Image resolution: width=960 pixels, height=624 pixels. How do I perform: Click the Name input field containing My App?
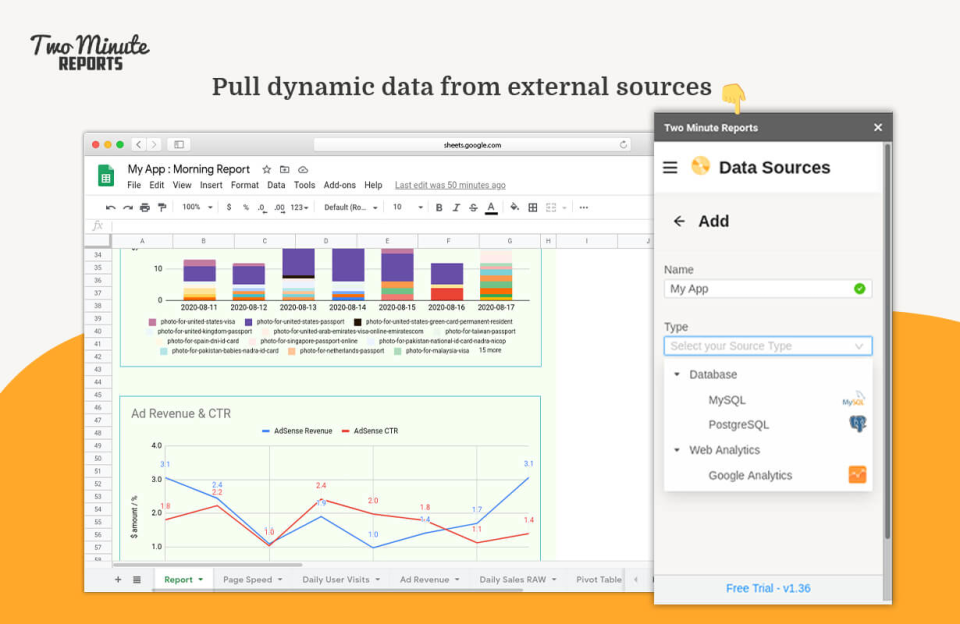[768, 288]
